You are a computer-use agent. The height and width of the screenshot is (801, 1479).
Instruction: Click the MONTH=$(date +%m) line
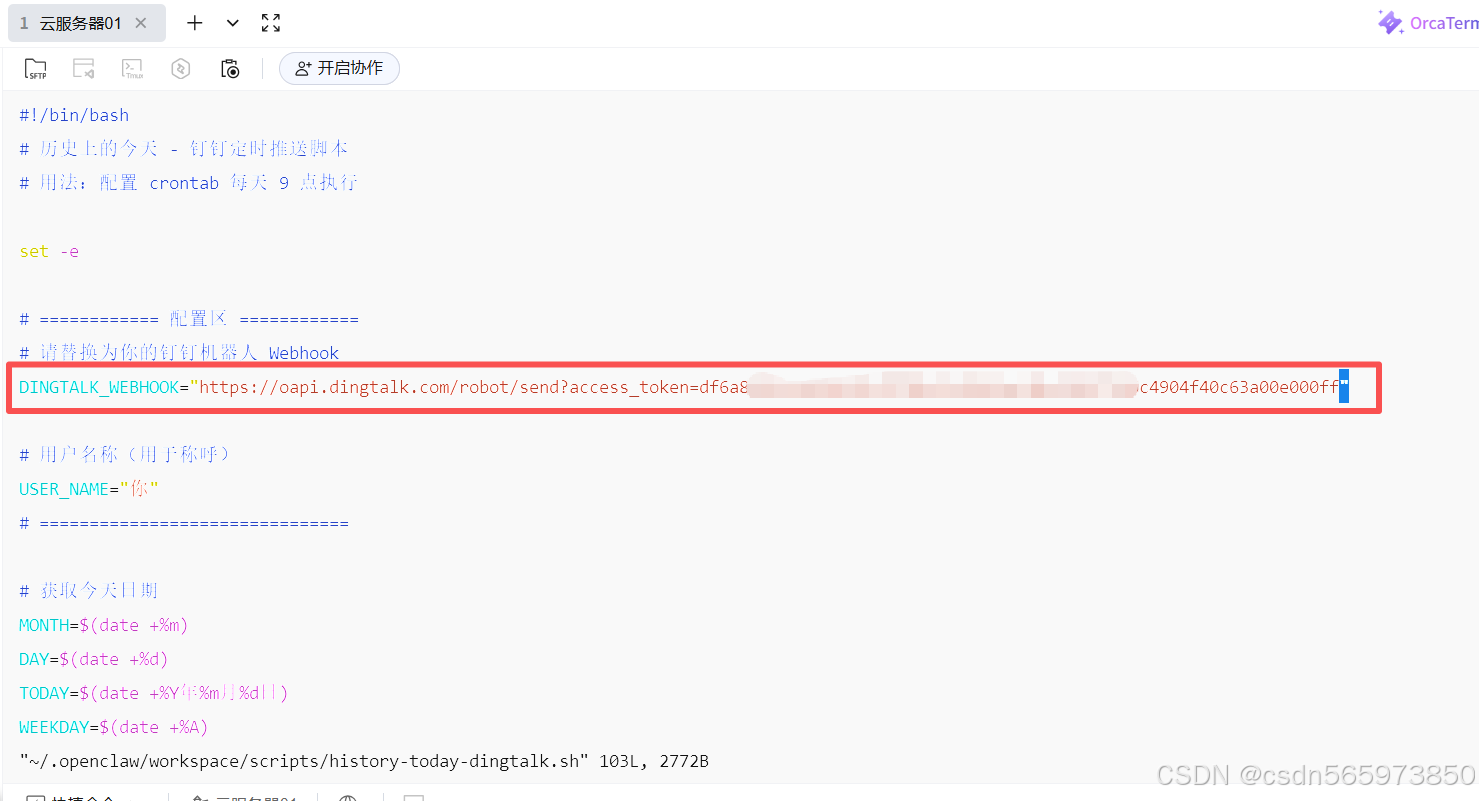[104, 625]
